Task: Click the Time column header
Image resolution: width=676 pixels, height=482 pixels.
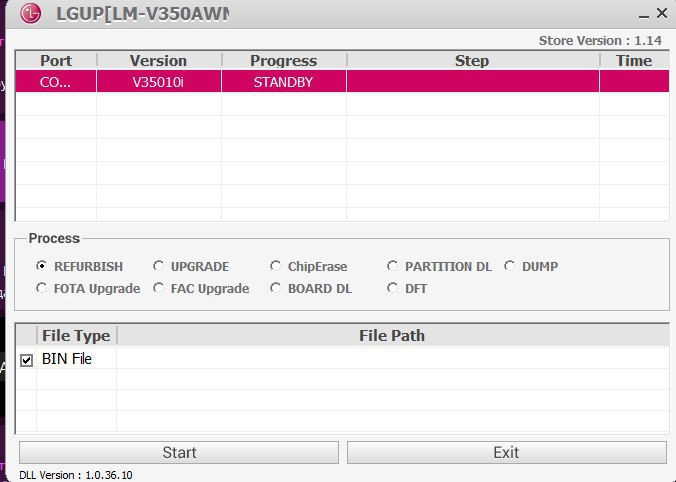Action: point(634,60)
